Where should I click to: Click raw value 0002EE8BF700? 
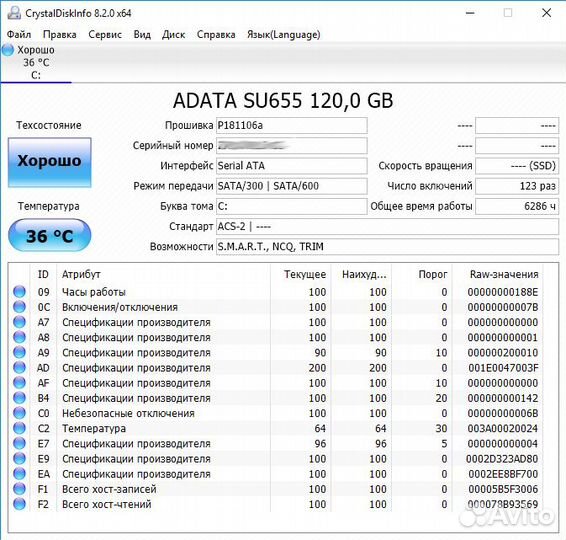[x=503, y=474]
